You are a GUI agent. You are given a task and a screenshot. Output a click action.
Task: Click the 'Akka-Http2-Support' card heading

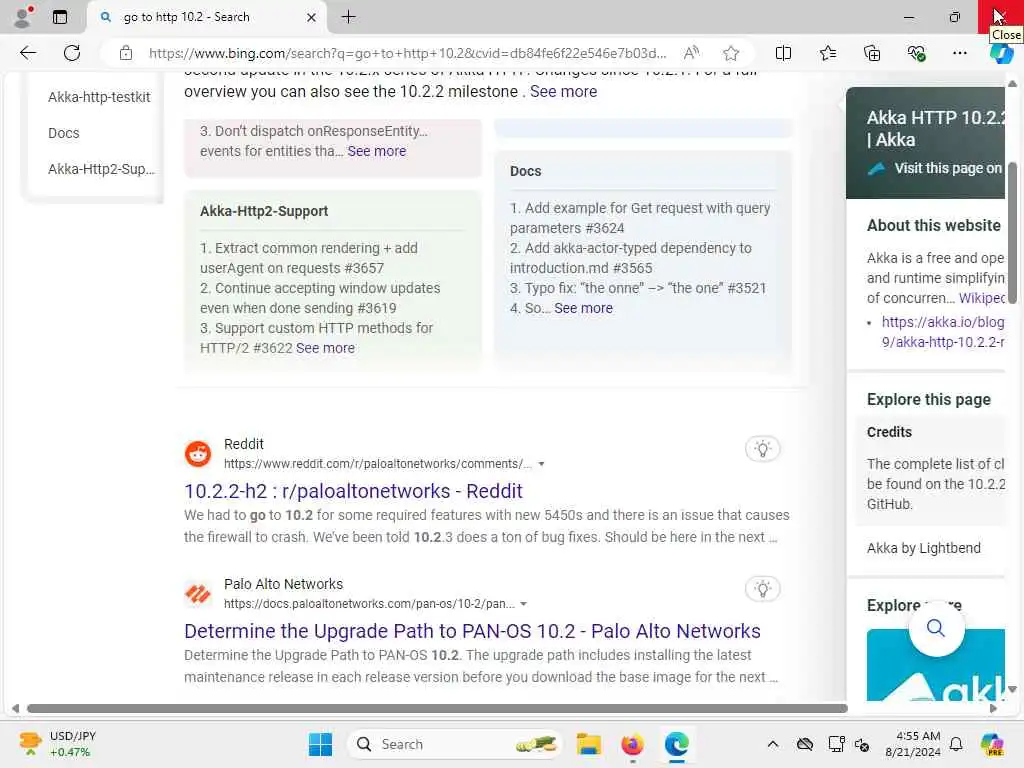(x=264, y=211)
